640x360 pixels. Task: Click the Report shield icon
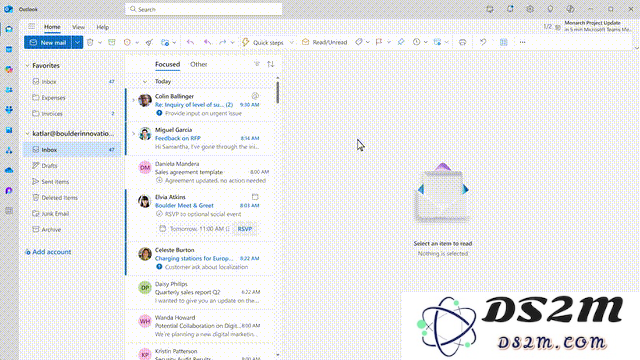coord(127,42)
